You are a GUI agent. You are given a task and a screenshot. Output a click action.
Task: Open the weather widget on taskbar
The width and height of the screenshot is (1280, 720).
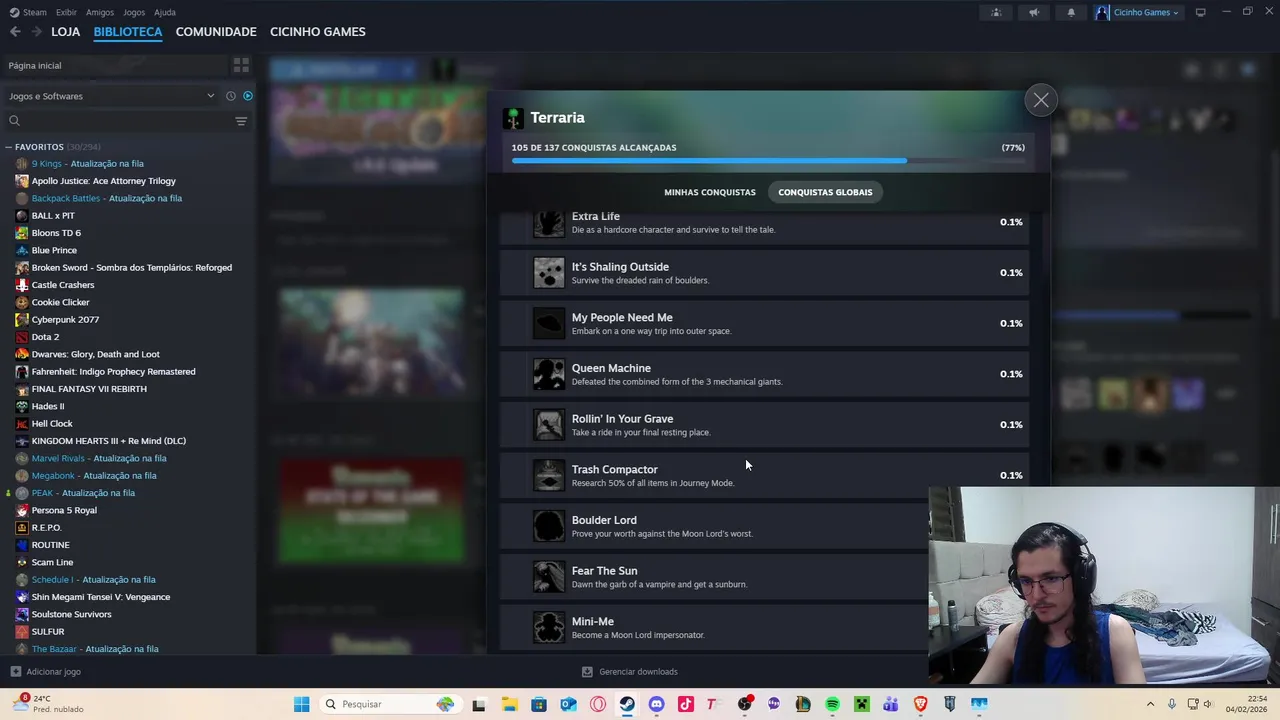tap(48, 704)
